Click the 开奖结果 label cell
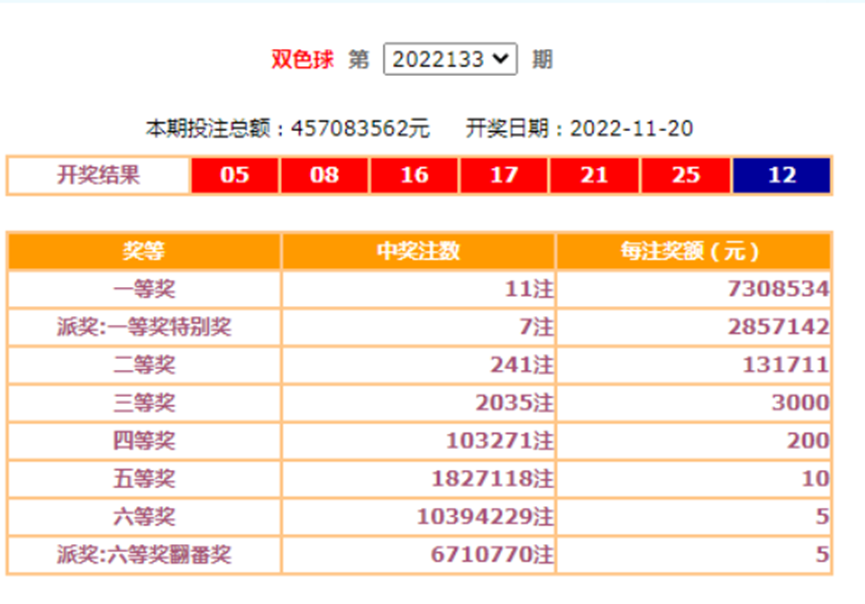This screenshot has width=865, height=604. pyautogui.click(x=98, y=176)
